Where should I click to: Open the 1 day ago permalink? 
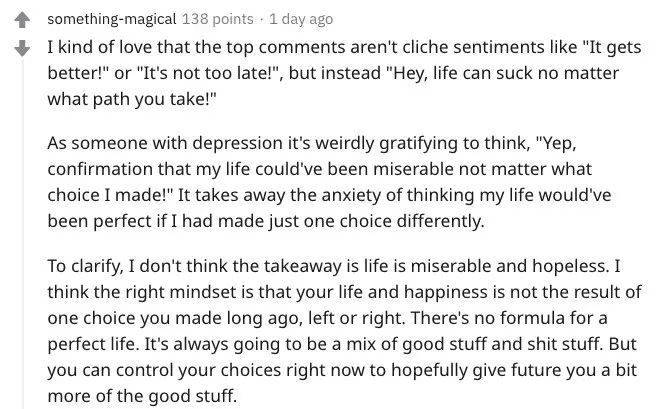[301, 19]
